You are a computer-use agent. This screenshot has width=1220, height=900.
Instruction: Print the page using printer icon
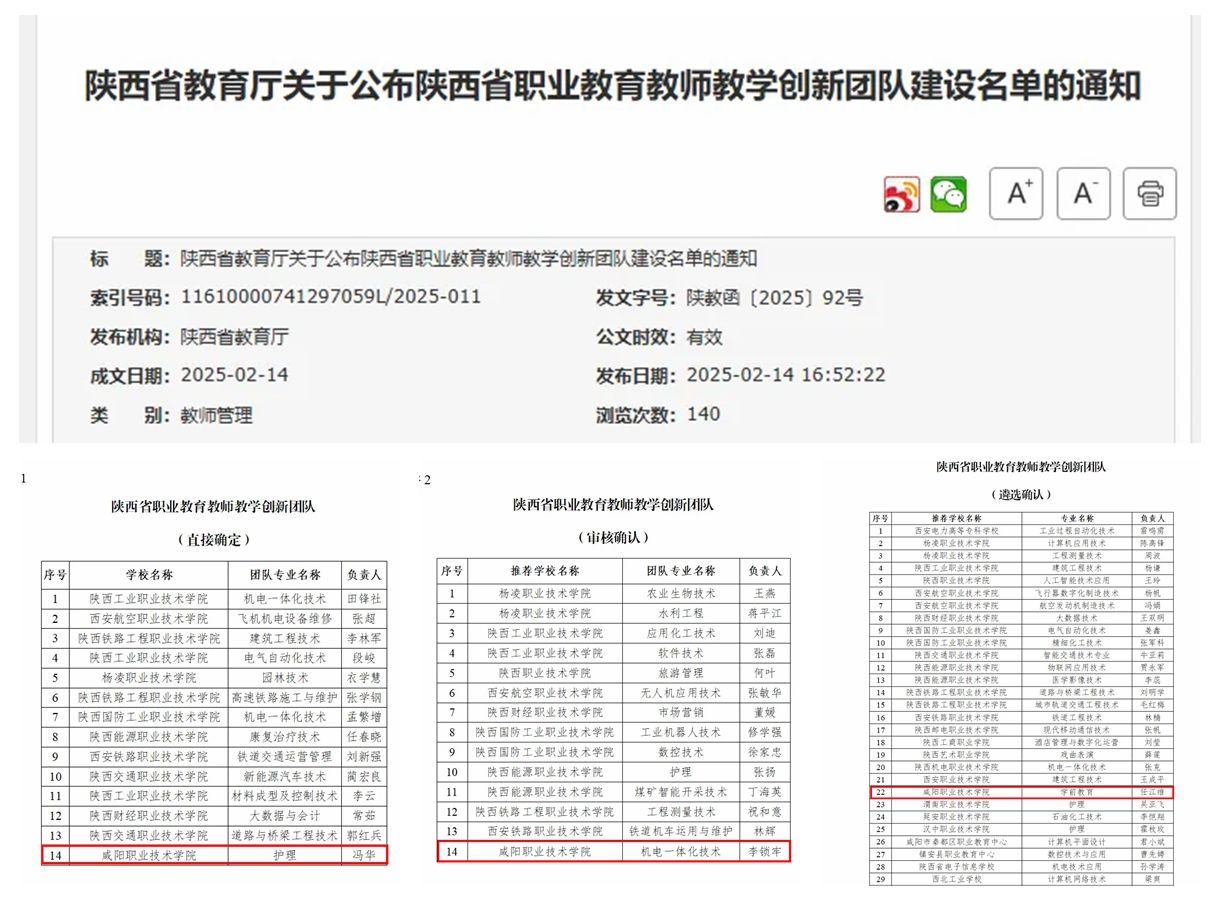1149,193
